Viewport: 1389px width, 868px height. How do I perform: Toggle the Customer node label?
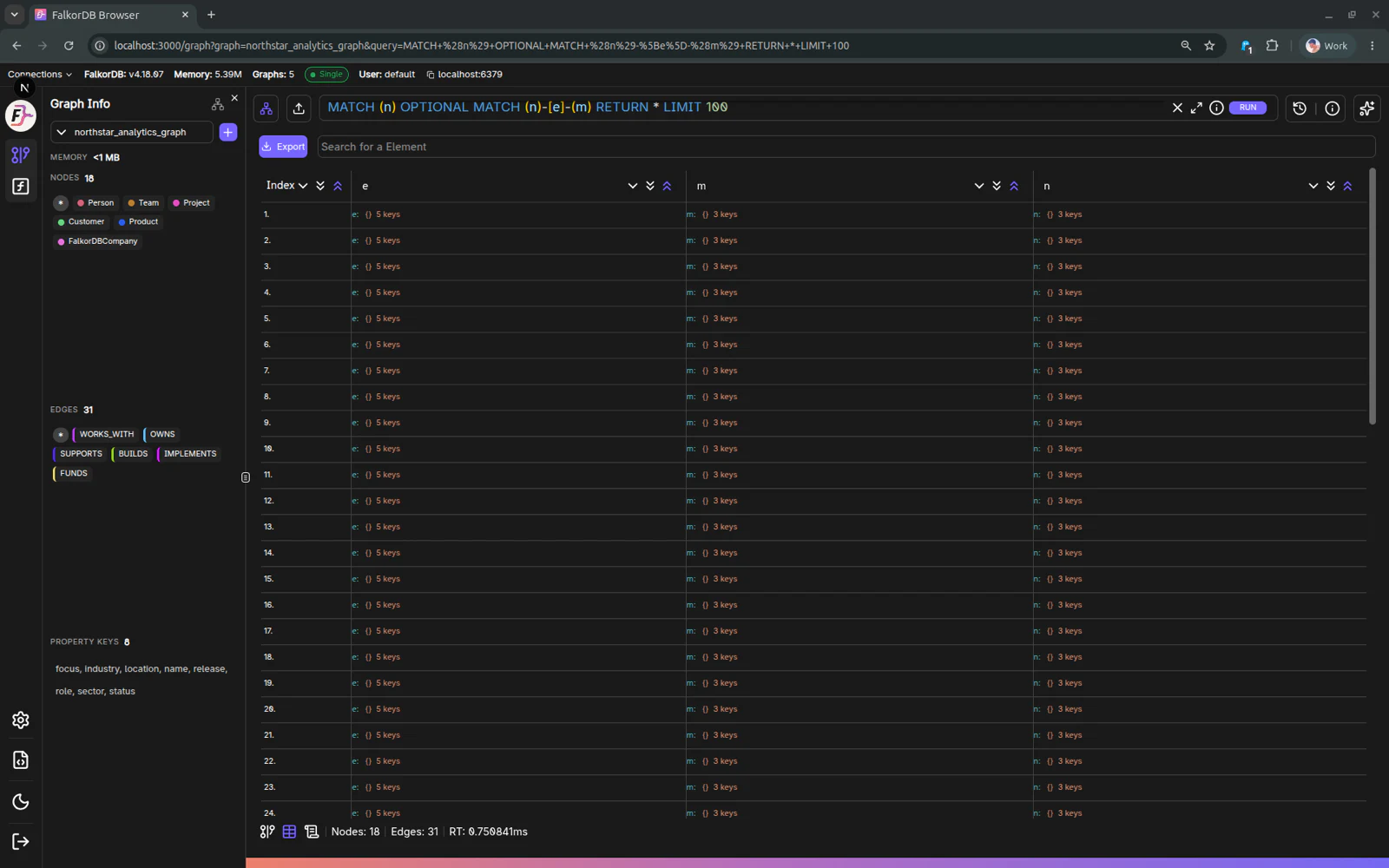click(81, 221)
